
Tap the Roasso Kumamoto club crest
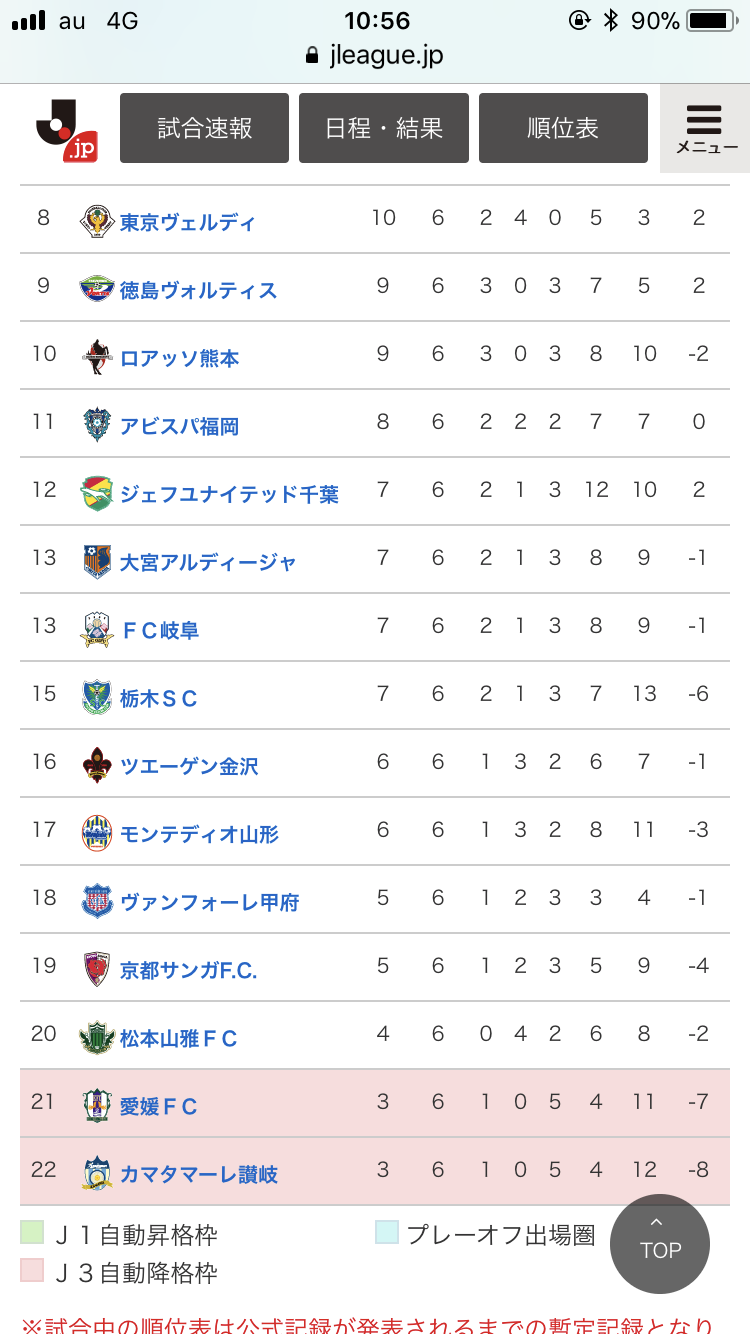(x=97, y=358)
